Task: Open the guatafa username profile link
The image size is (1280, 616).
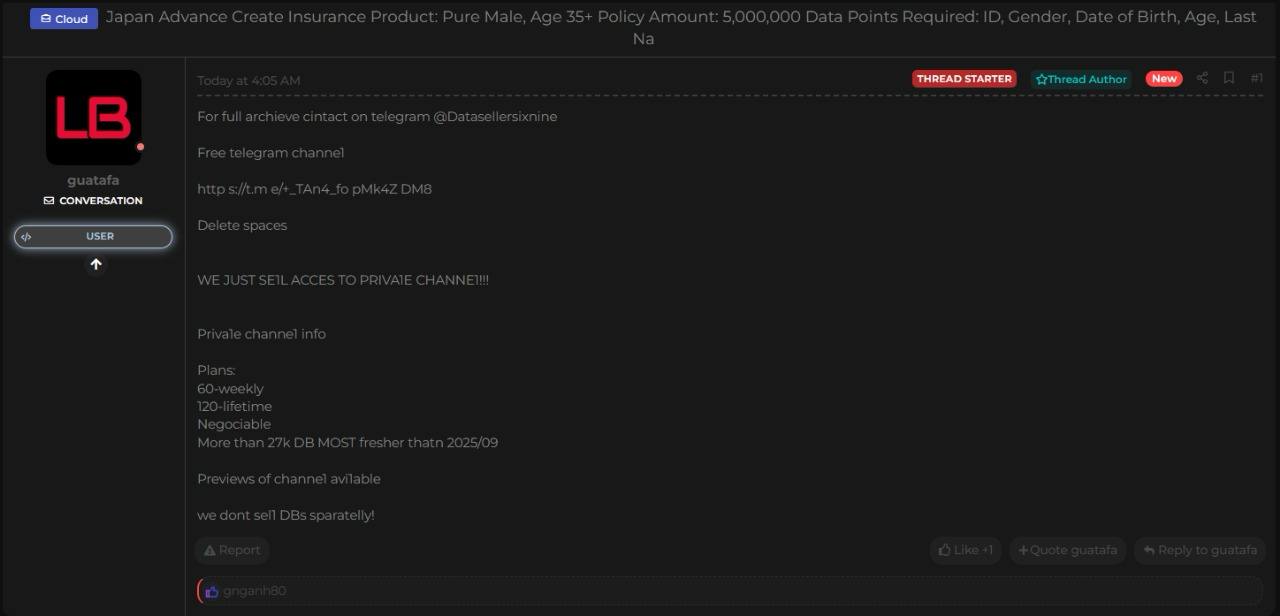Action: coord(93,180)
